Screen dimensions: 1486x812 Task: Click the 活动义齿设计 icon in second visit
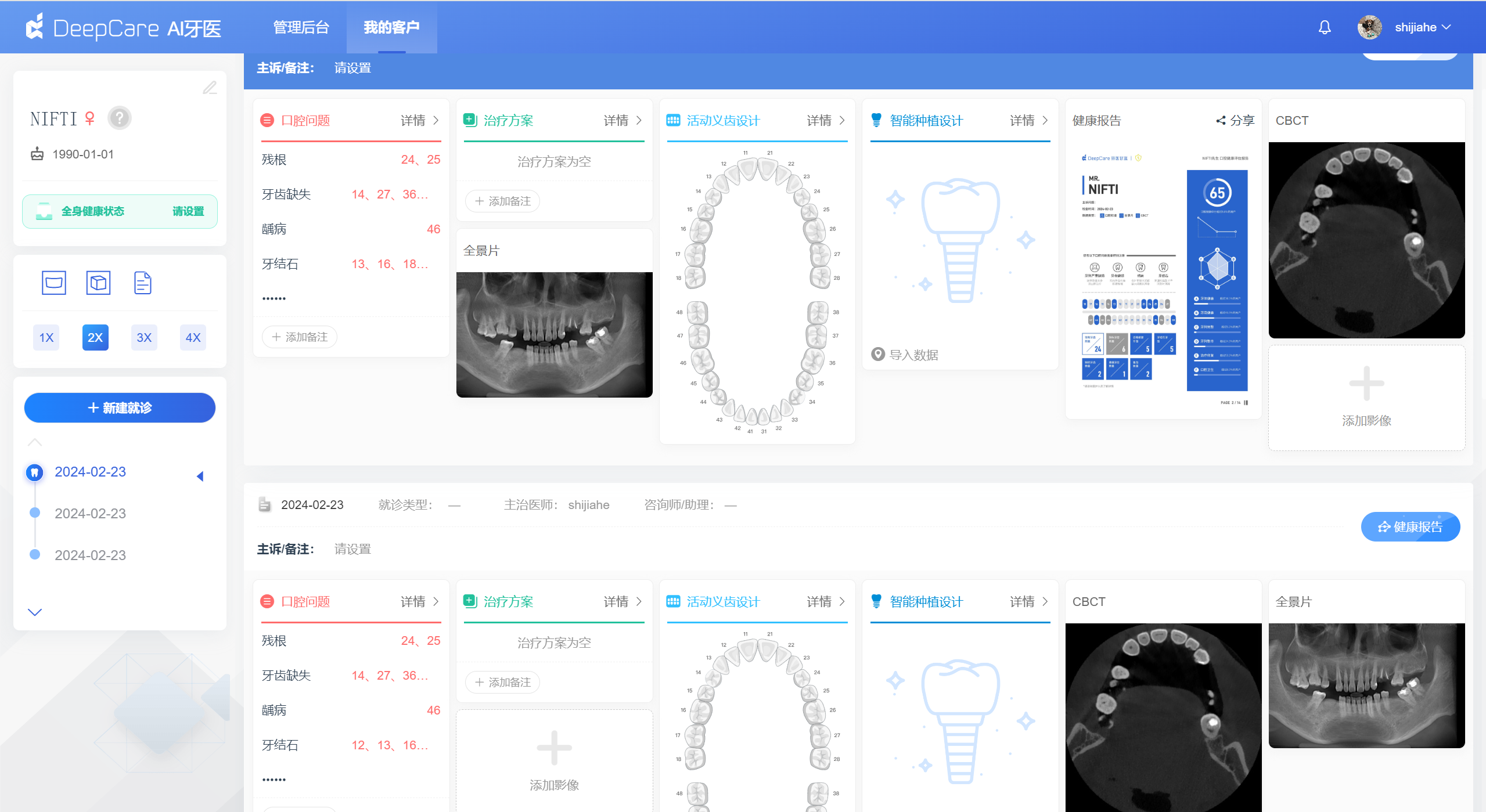tap(673, 601)
